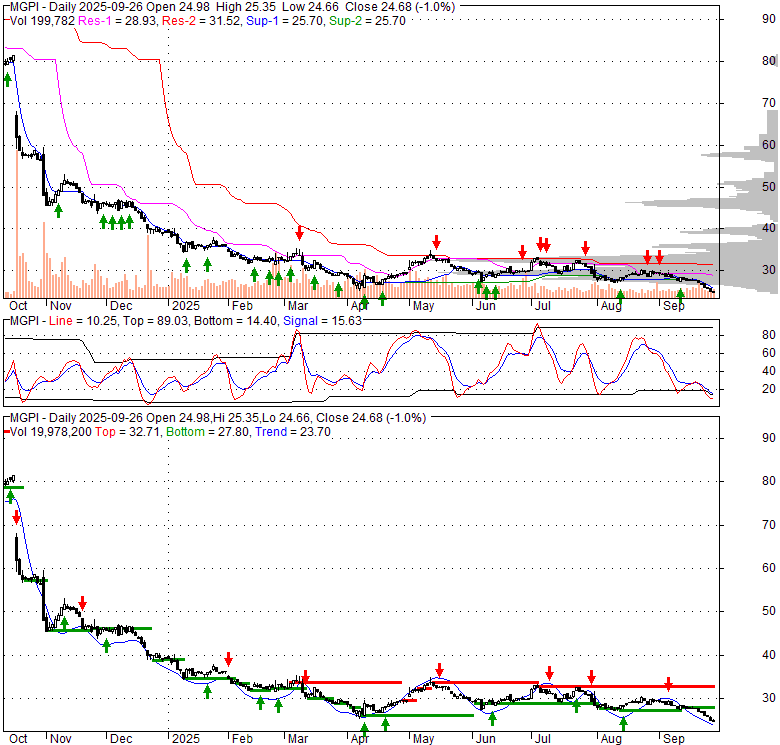Click the 50 price label on top chart axis
The image size is (780, 745).
[769, 186]
